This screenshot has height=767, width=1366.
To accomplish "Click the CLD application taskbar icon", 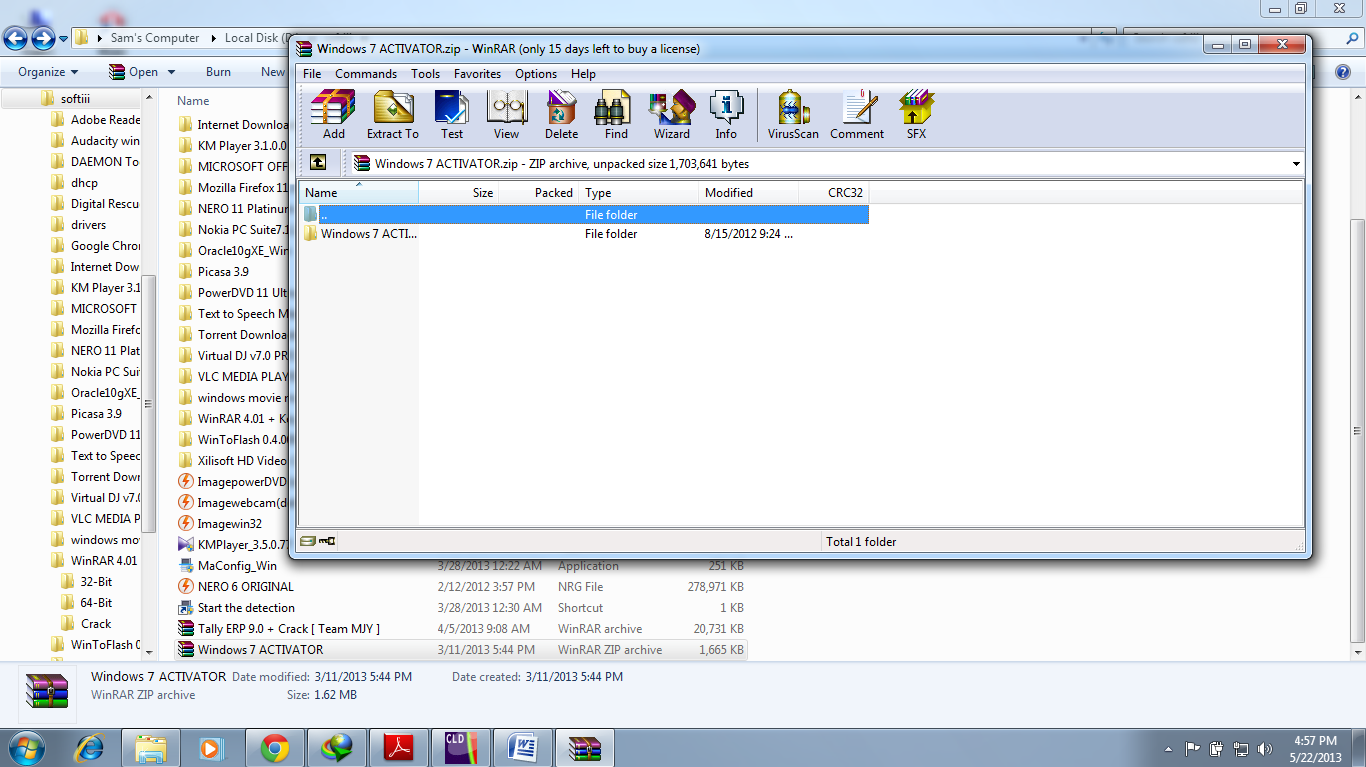I will point(461,747).
